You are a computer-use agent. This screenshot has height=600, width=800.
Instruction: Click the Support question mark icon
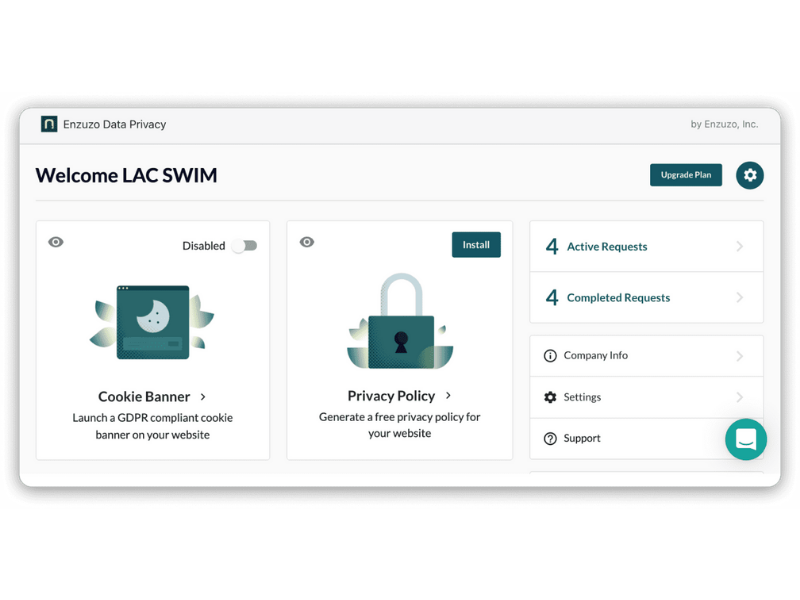click(x=549, y=438)
